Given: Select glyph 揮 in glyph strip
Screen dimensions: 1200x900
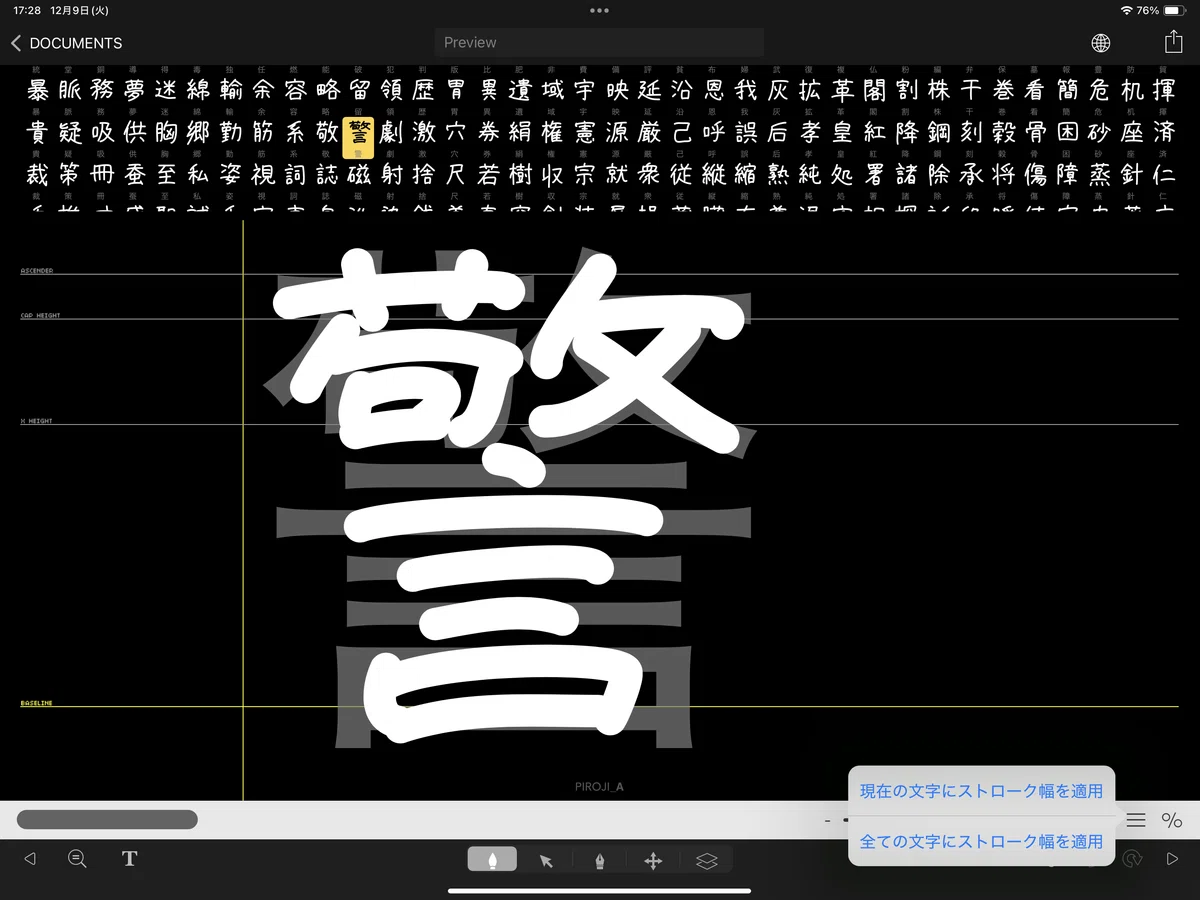Looking at the screenshot, I should coord(1164,90).
